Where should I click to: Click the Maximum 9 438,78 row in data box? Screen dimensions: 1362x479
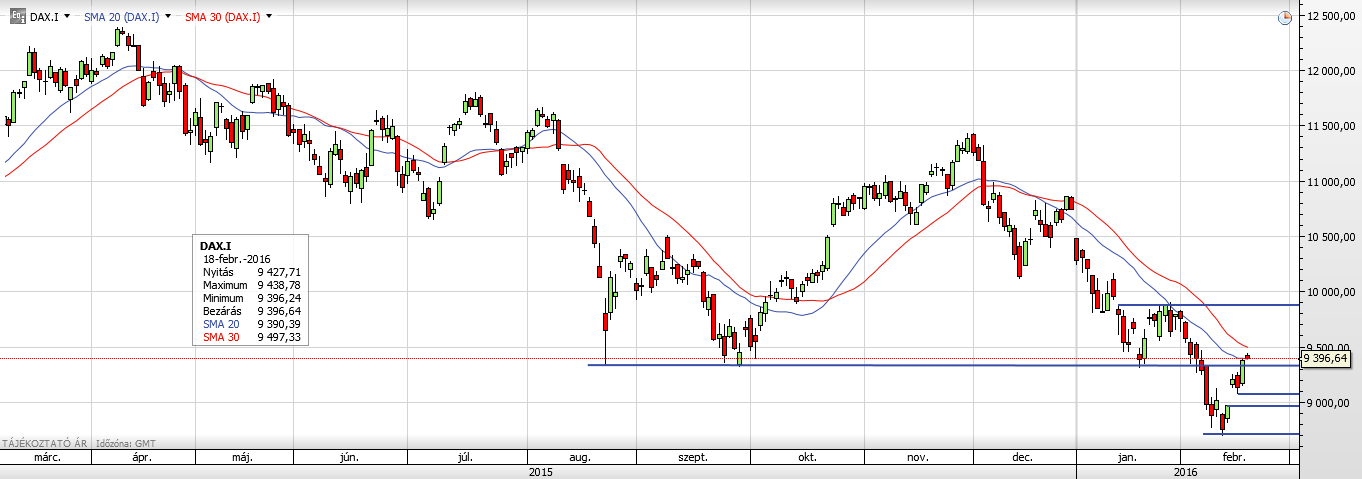[x=251, y=285]
